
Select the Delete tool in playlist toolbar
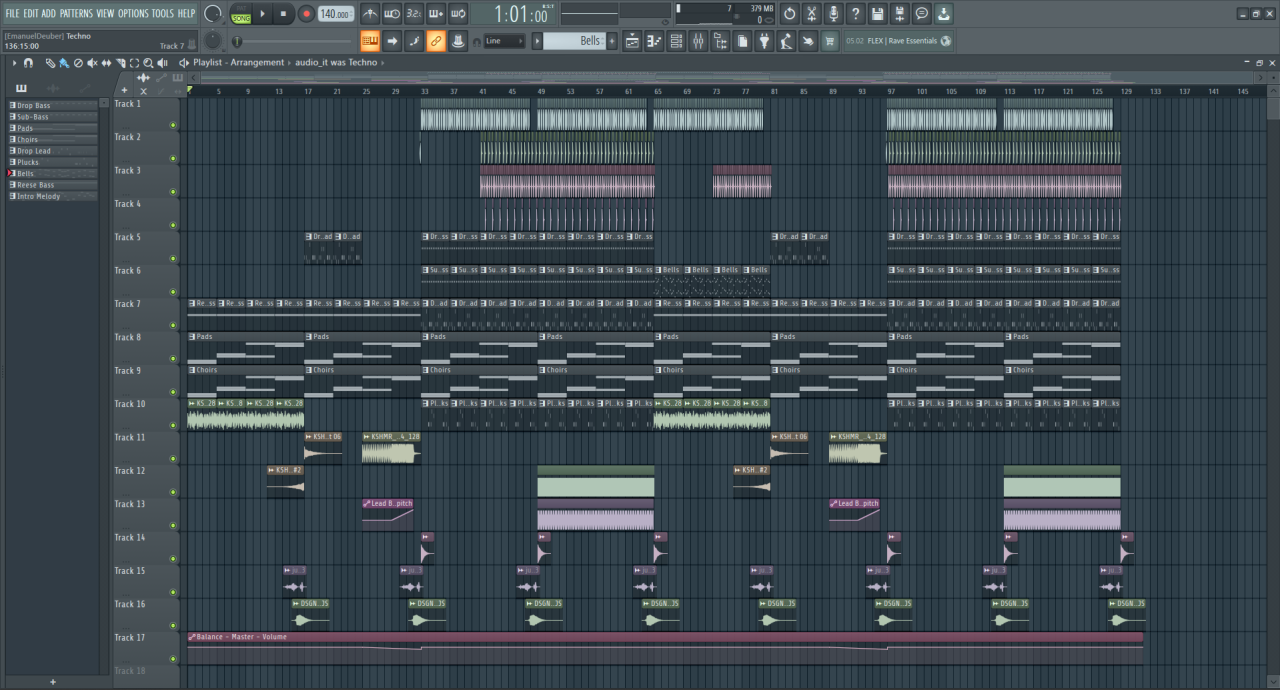78,63
